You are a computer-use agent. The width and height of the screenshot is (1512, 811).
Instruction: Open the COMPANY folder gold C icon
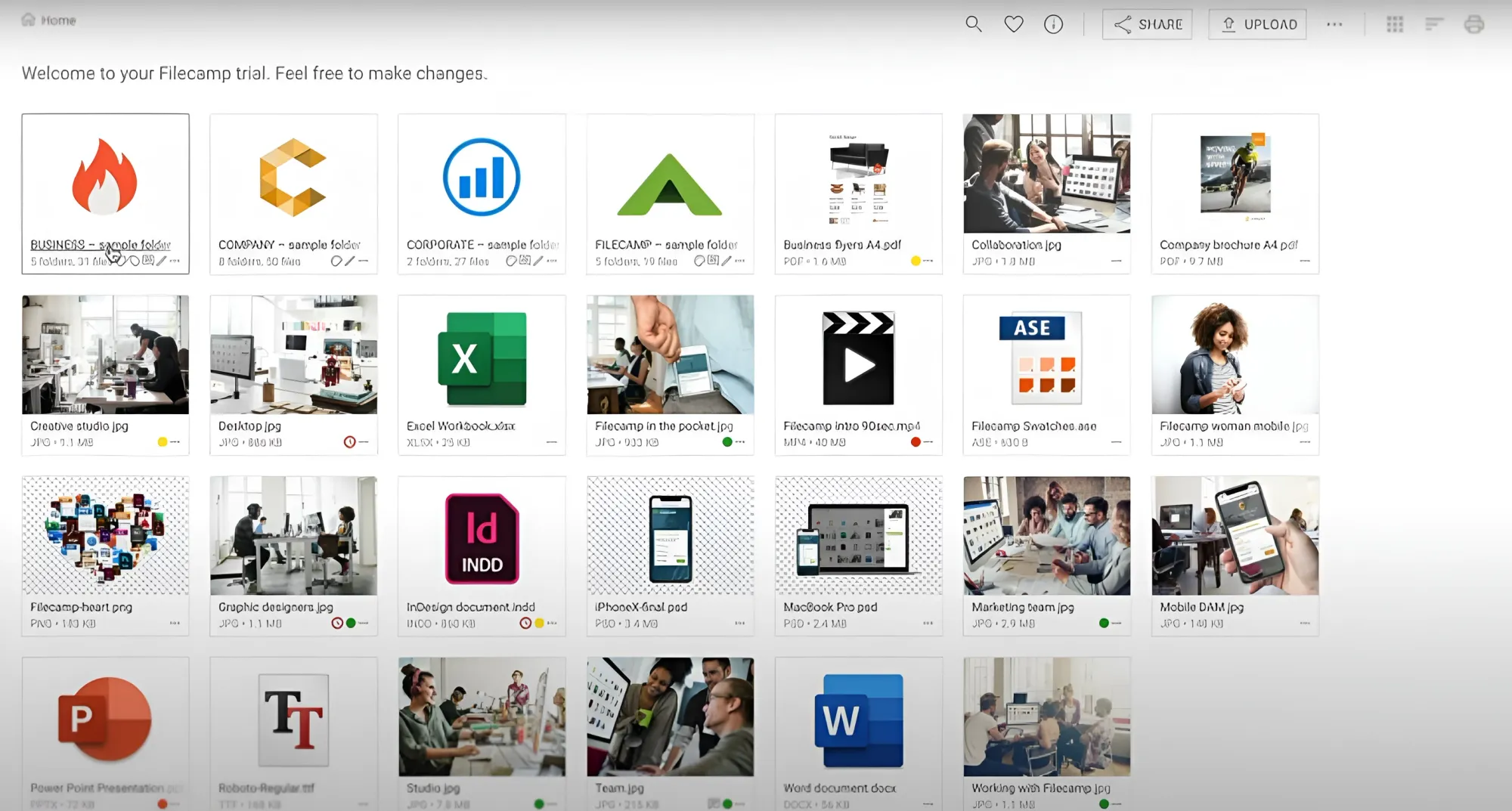point(293,178)
